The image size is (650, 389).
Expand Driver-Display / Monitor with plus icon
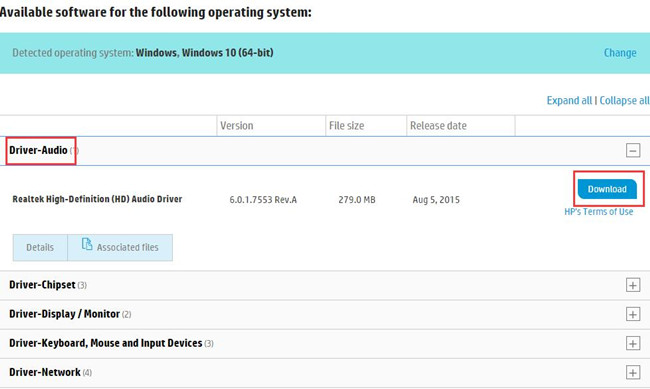[633, 314]
